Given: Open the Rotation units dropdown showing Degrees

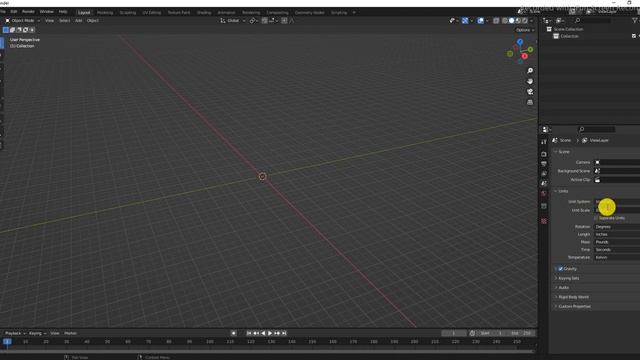Looking at the screenshot, I should click(x=617, y=227).
